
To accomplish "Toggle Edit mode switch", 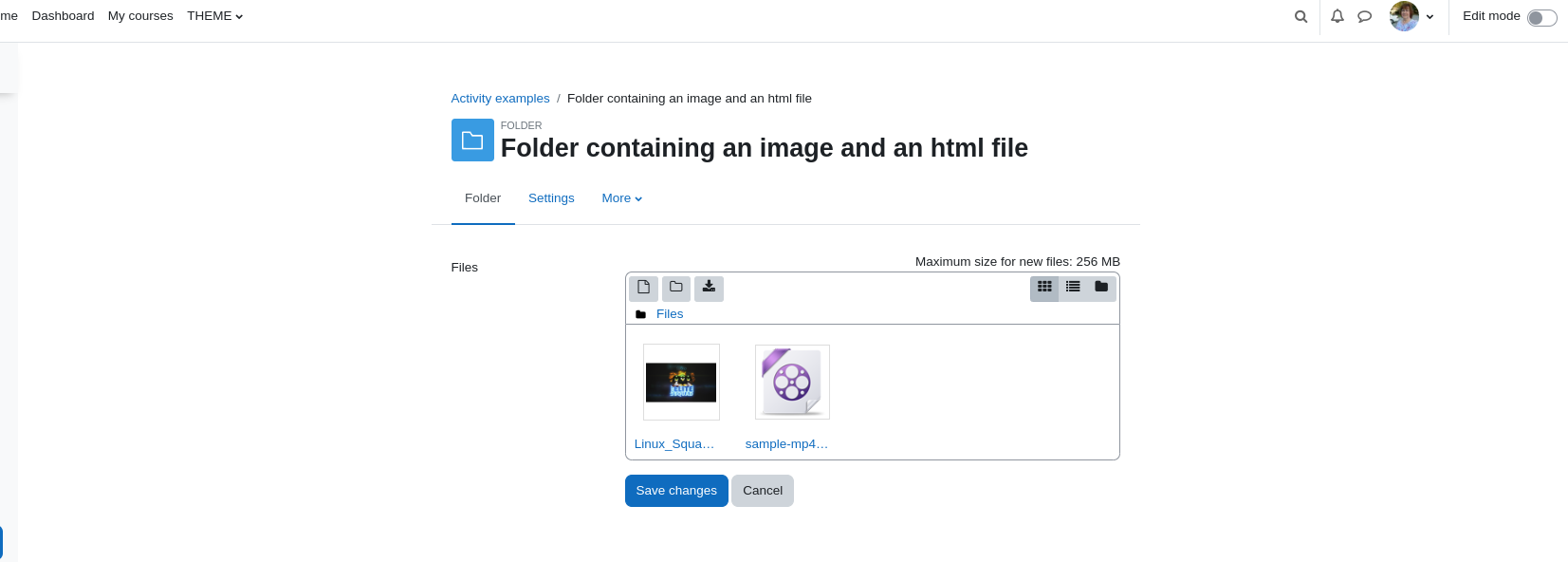I will click(x=1541, y=17).
